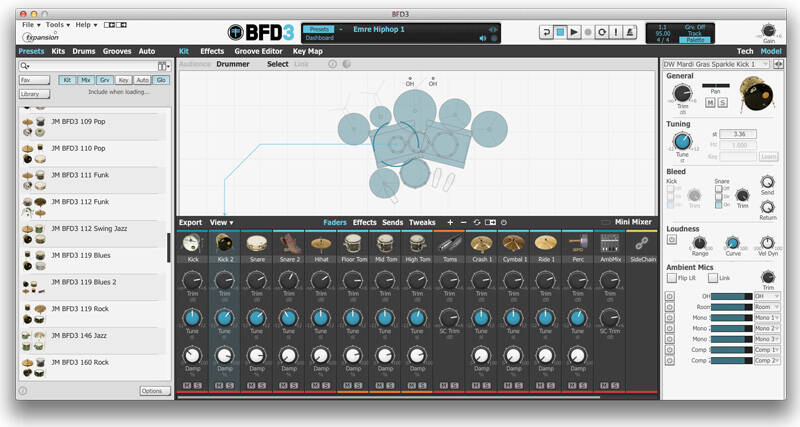
Task: Select the SideChain channel icon
Action: (x=642, y=243)
